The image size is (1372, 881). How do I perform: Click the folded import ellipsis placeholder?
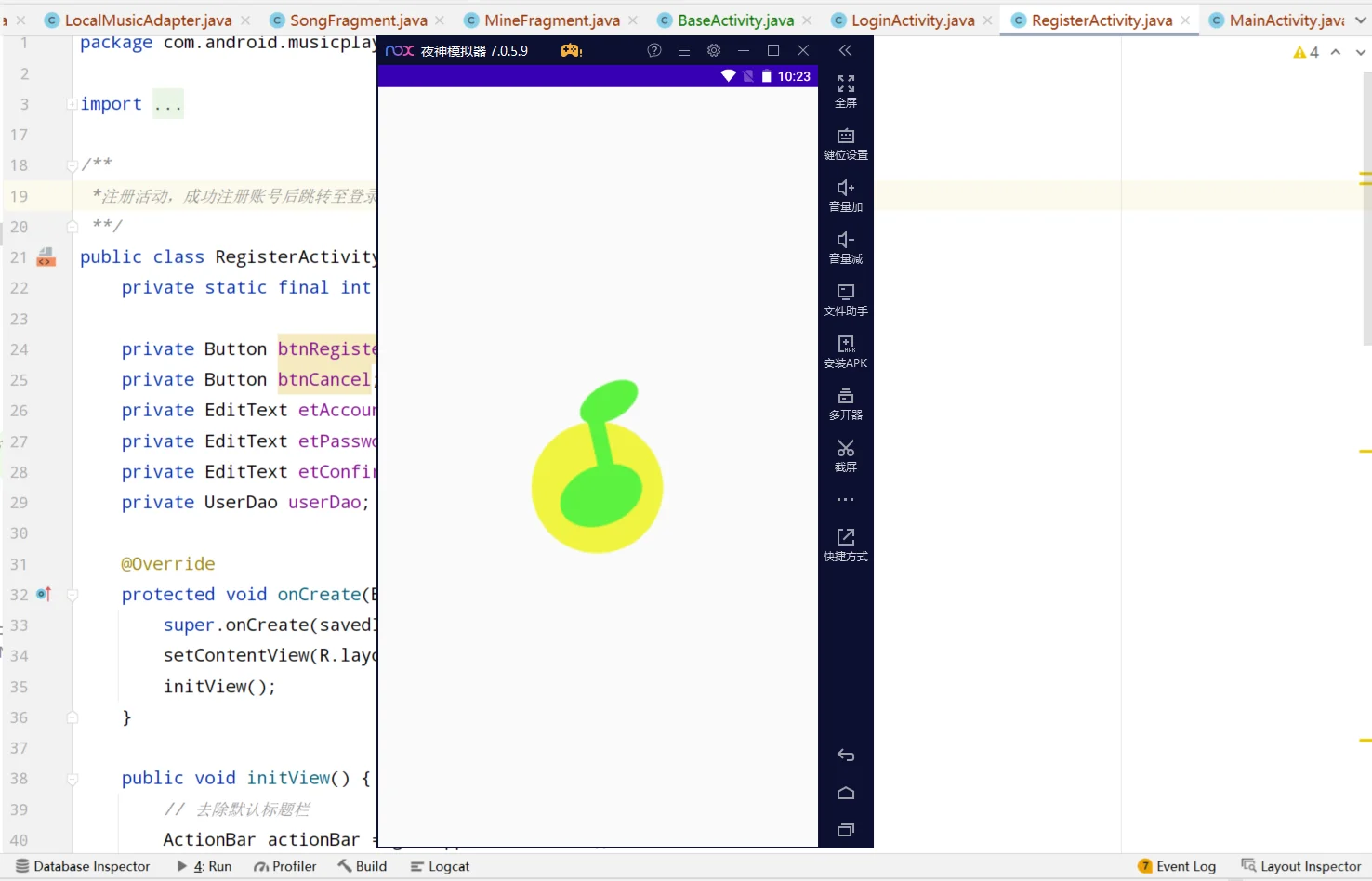[x=168, y=104]
